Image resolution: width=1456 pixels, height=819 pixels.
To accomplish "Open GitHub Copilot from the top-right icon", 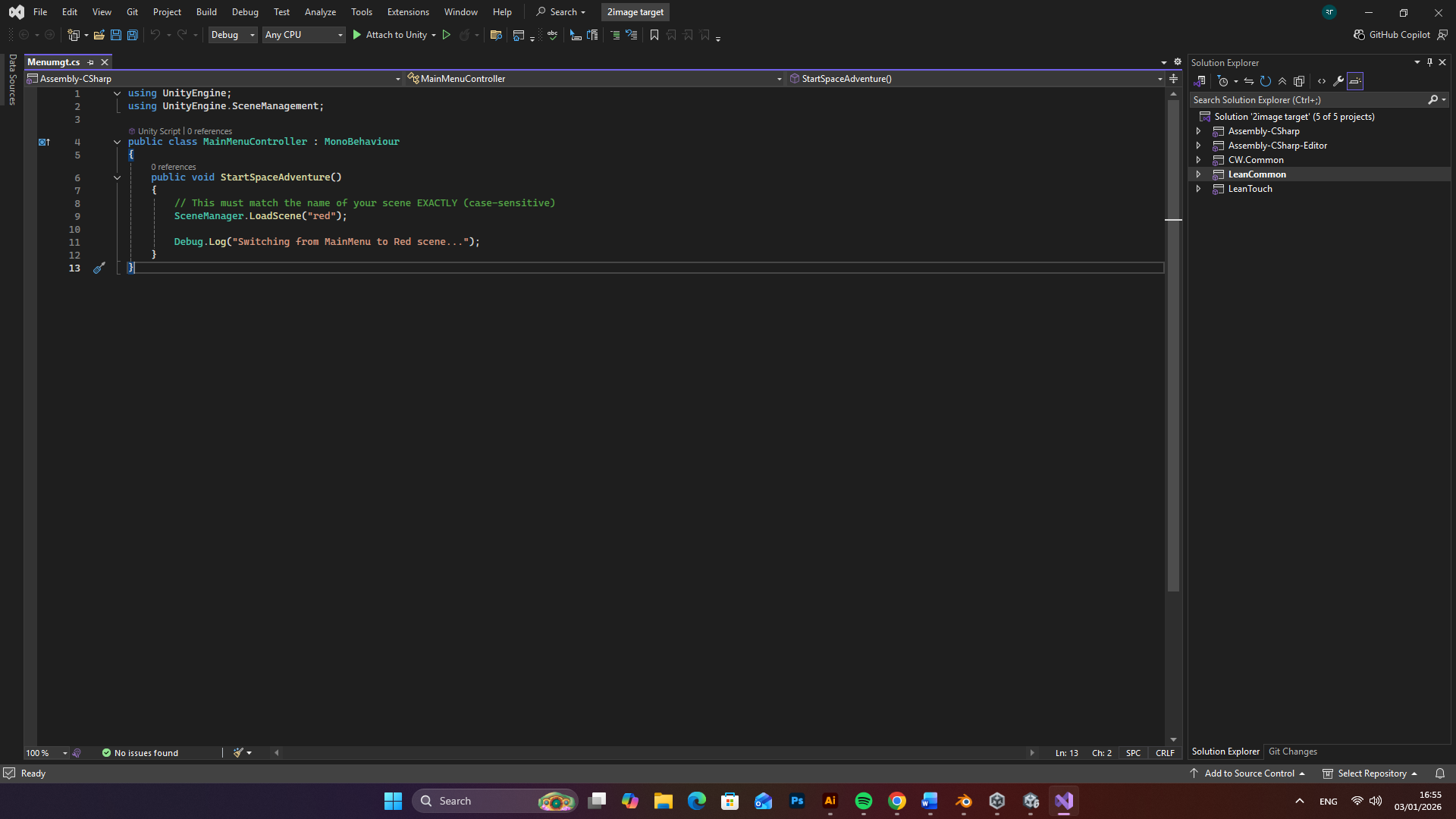I will (x=1392, y=35).
